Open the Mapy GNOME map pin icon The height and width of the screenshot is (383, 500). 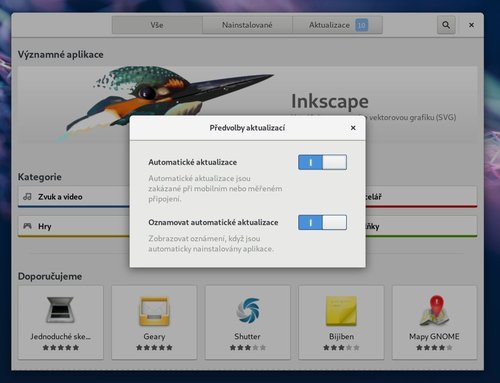coord(434,310)
